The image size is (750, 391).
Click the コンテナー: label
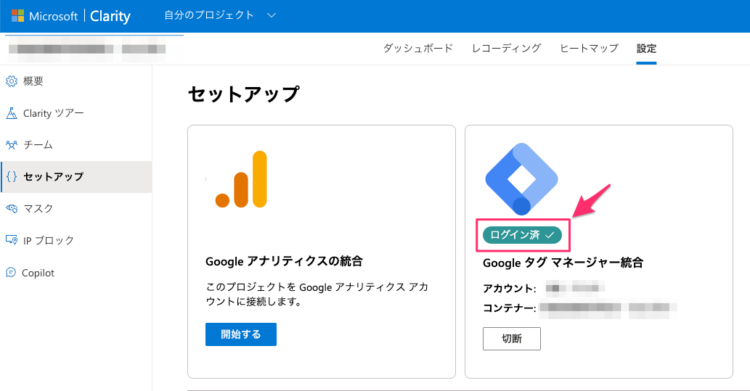click(x=509, y=308)
